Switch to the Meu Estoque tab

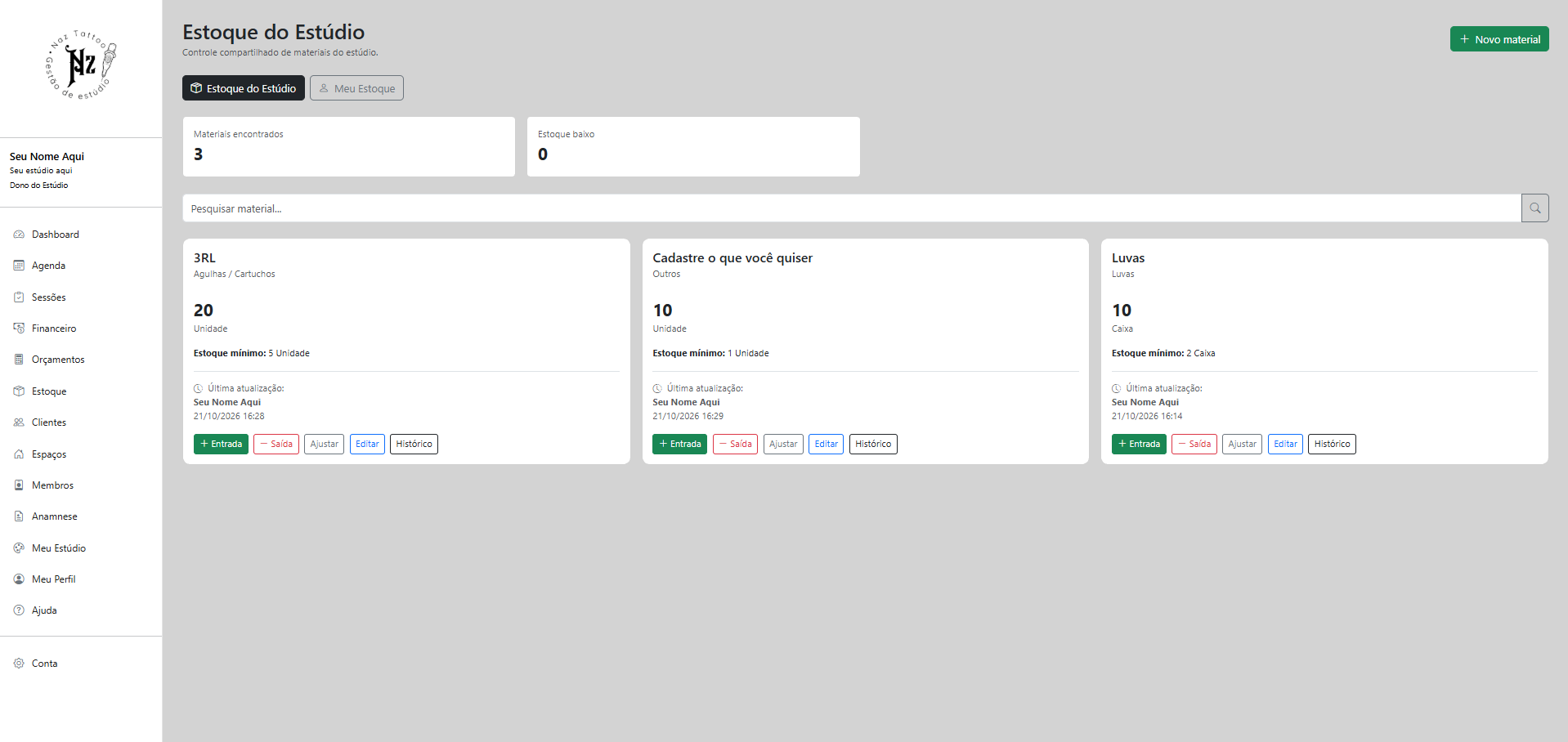356,88
